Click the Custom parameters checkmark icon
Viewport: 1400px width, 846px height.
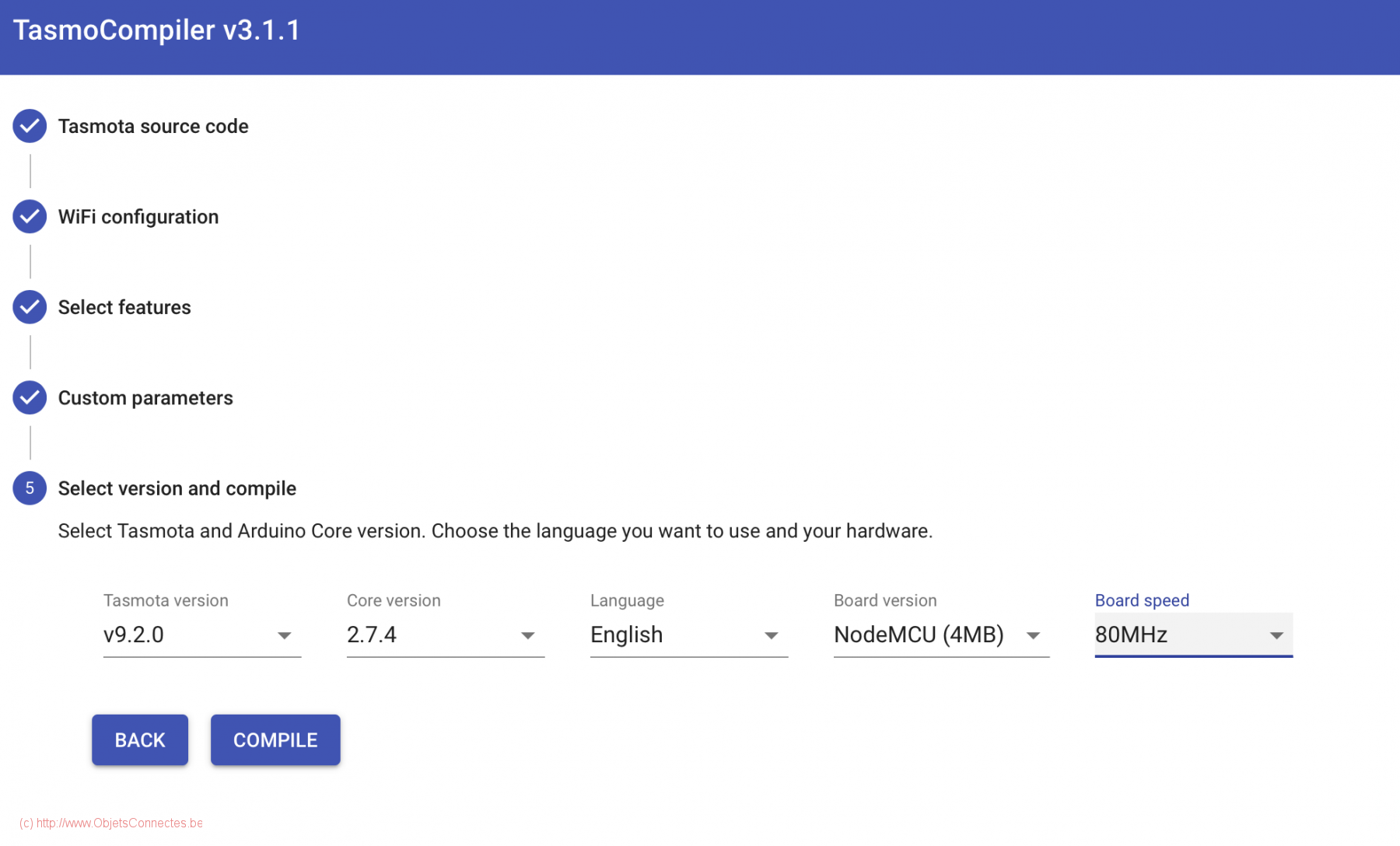coord(30,398)
